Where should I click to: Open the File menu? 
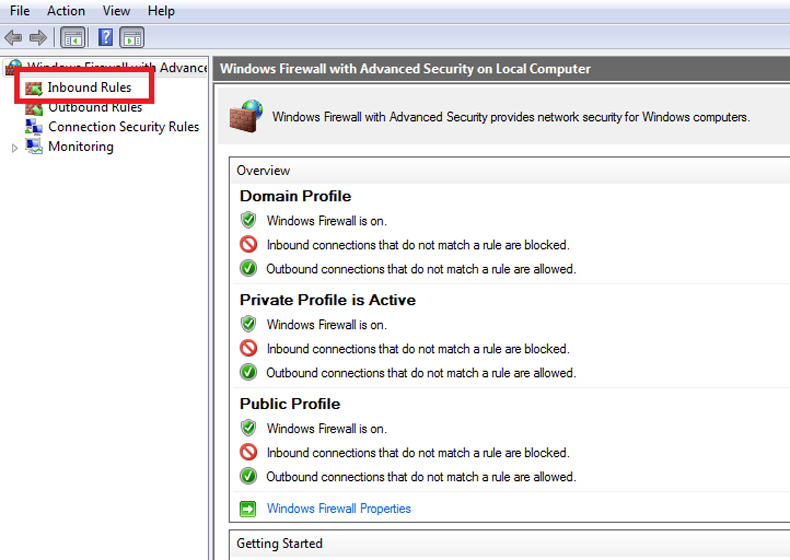coord(21,11)
